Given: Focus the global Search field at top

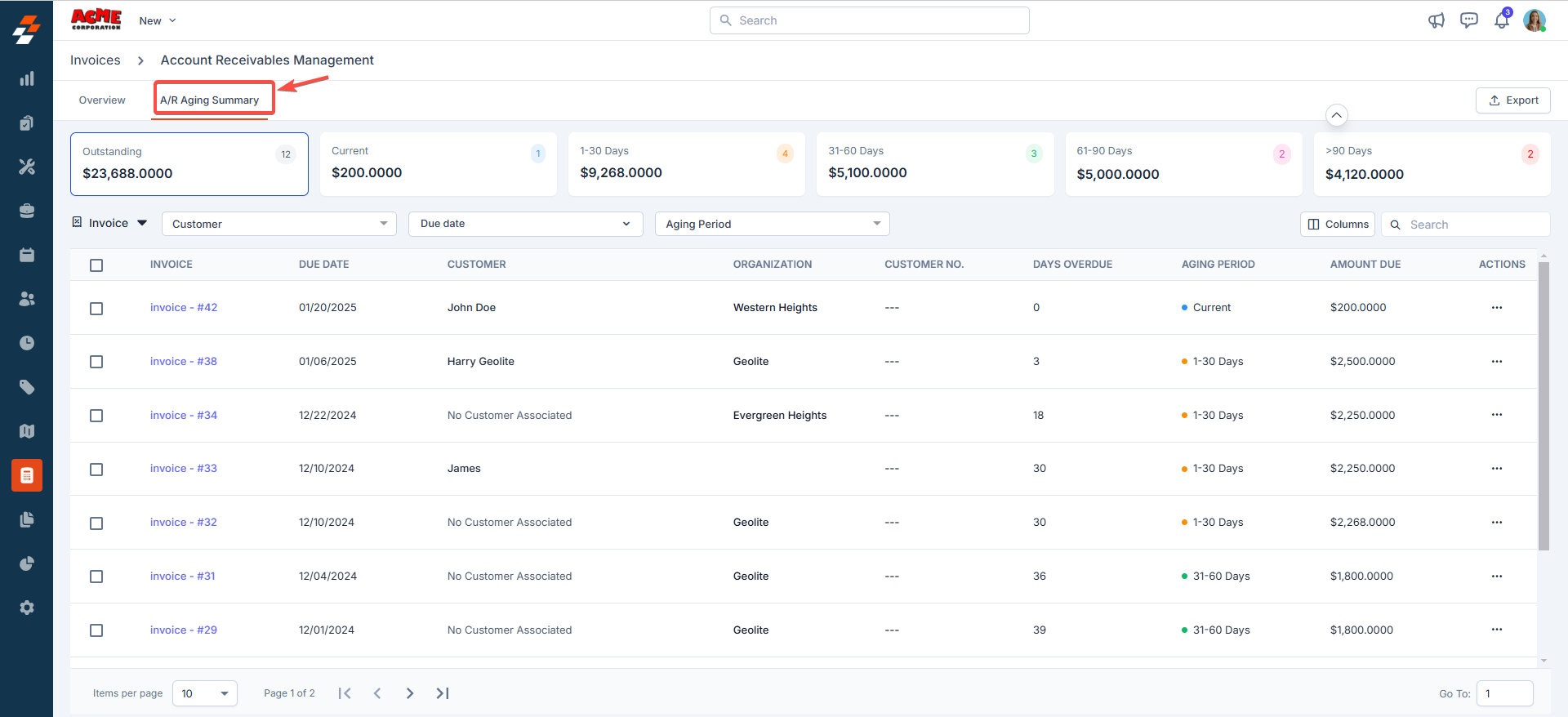Looking at the screenshot, I should pyautogui.click(x=870, y=20).
